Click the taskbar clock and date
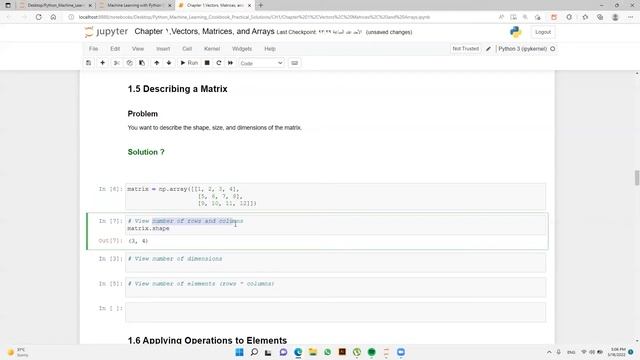640x360 pixels. click(x=618, y=352)
